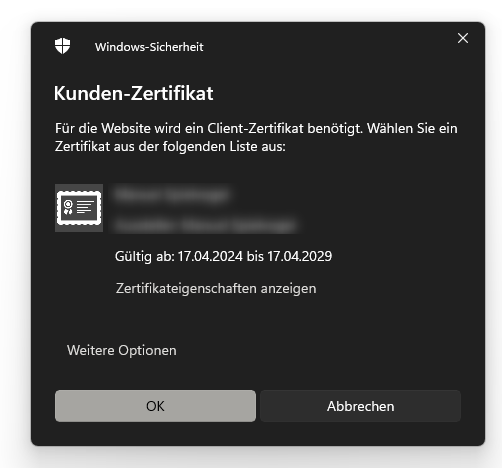Viewport: 502px width, 468px height.
Task: Click the start date 17.04.2024
Action: click(210, 256)
